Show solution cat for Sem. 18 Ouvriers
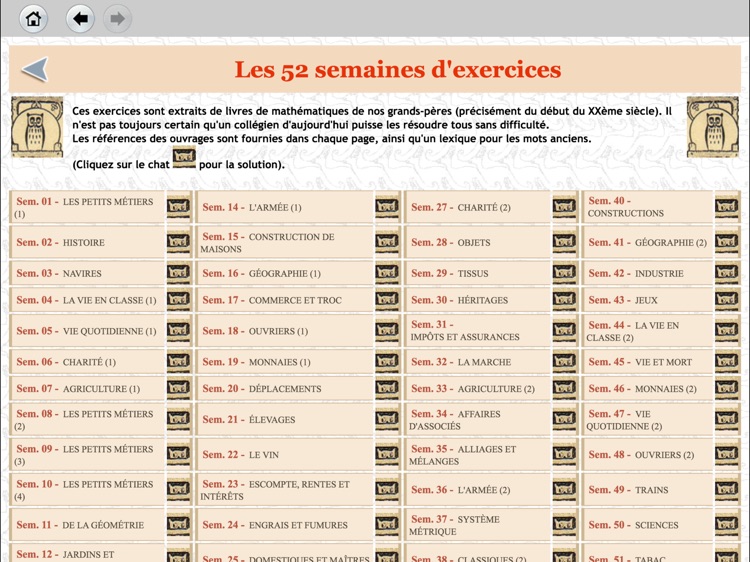The height and width of the screenshot is (562, 750). (x=387, y=331)
